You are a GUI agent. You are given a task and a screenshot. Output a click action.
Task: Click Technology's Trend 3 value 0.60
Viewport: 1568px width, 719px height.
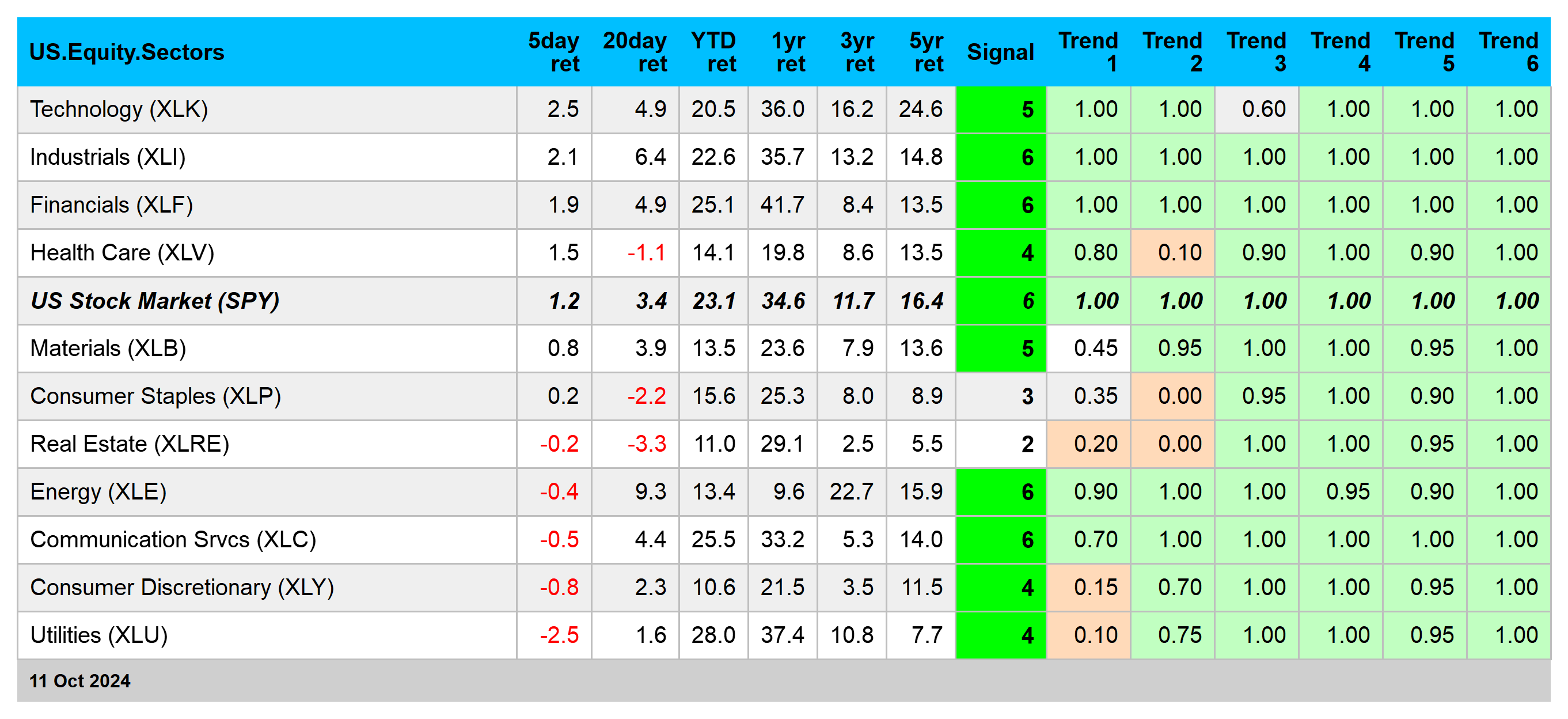[1256, 109]
